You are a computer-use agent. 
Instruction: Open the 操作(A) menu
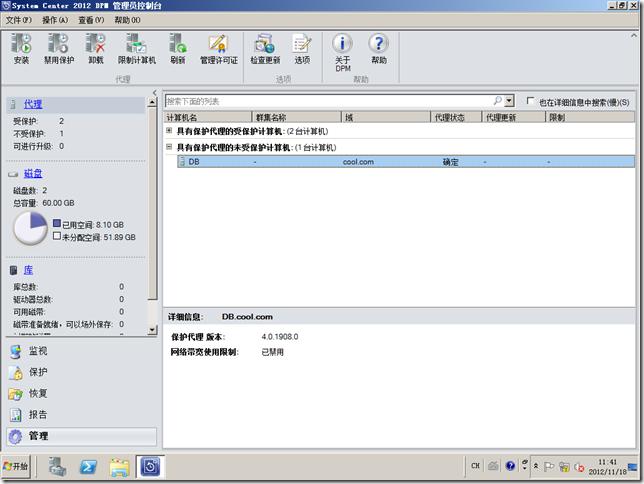(56, 20)
